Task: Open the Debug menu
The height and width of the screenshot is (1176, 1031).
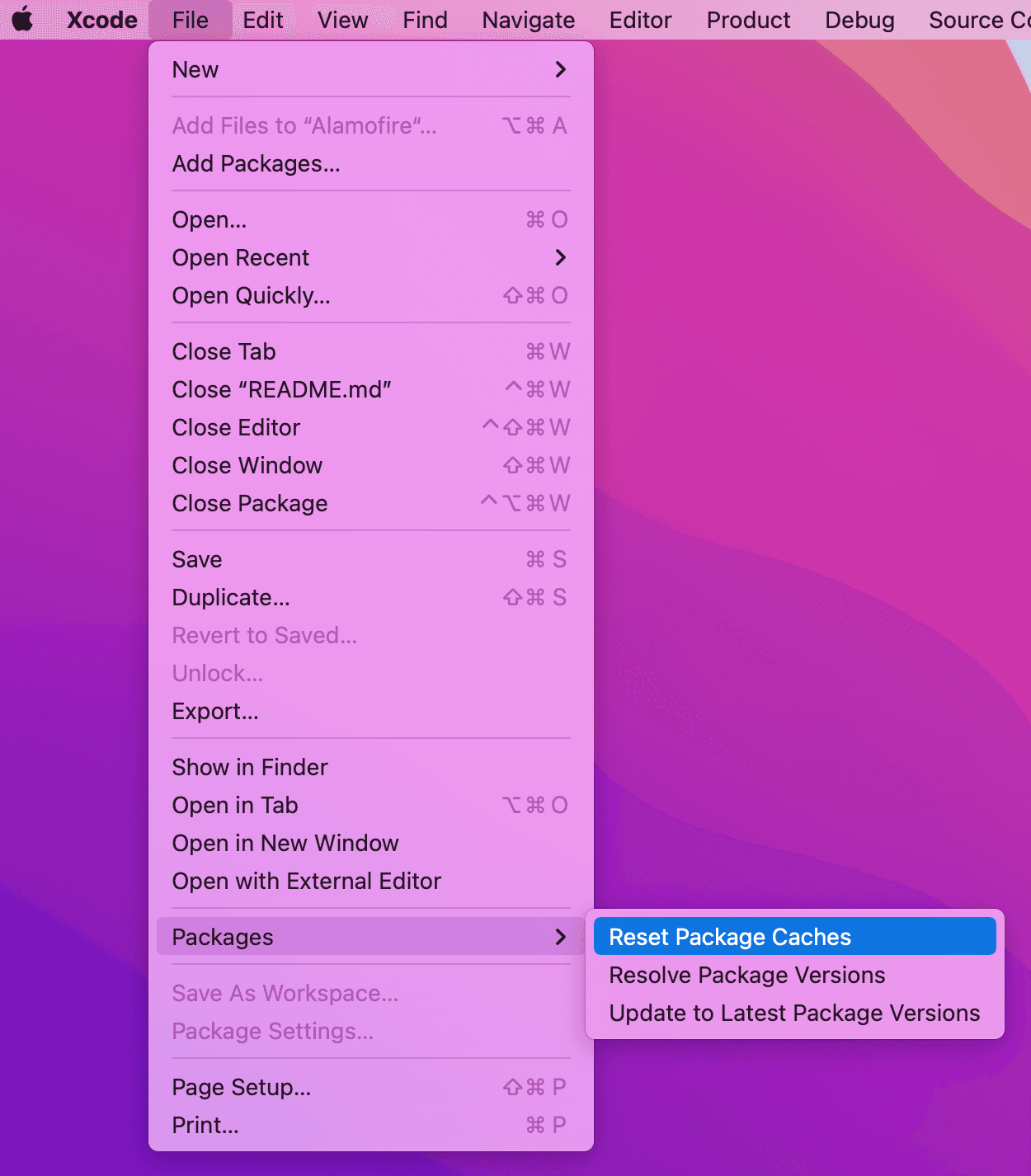Action: (859, 19)
